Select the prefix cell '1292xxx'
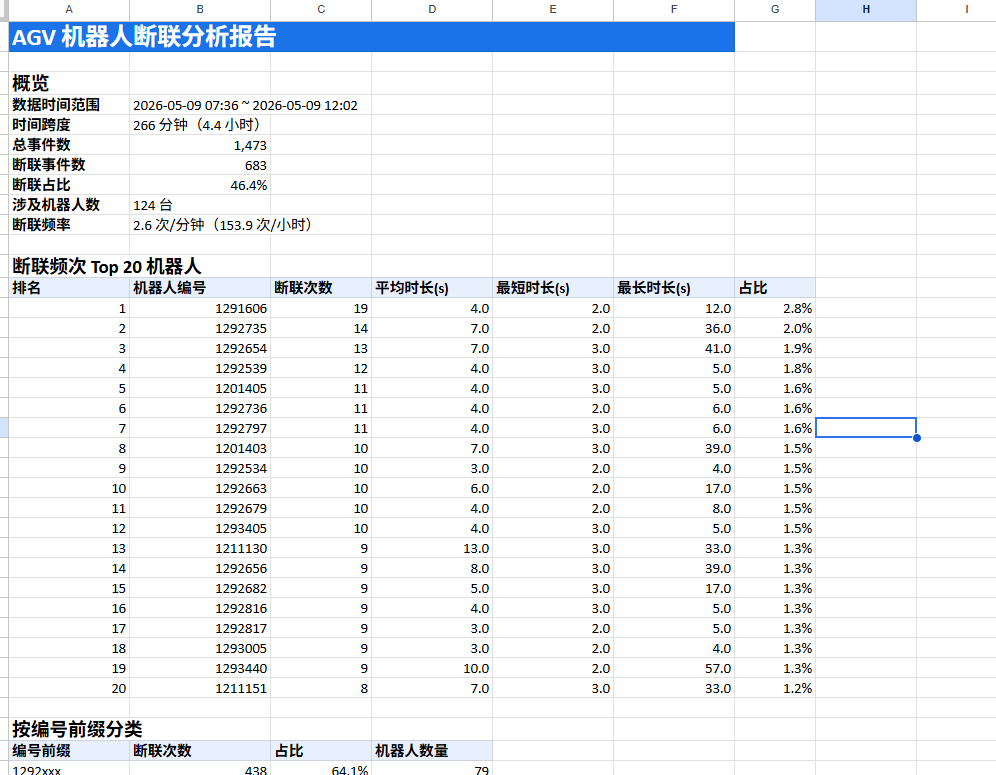 69,769
